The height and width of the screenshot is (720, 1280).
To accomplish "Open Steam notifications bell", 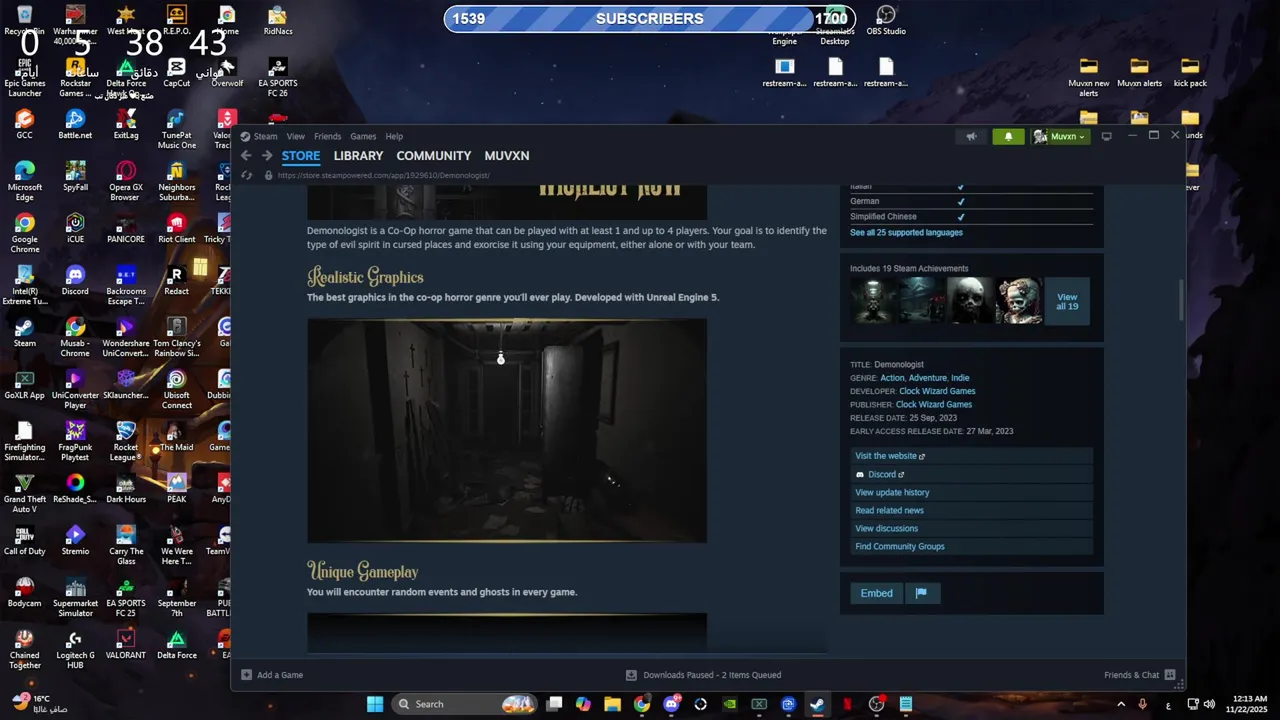I will (x=1008, y=136).
